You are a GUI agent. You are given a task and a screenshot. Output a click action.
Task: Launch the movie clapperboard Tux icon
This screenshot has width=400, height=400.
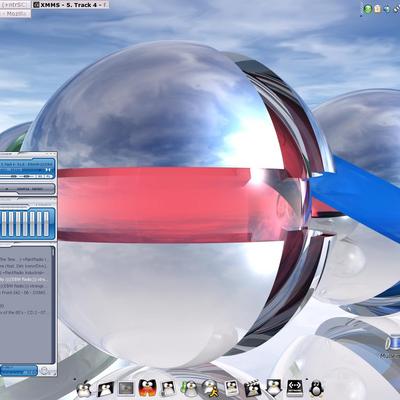pos(252,389)
